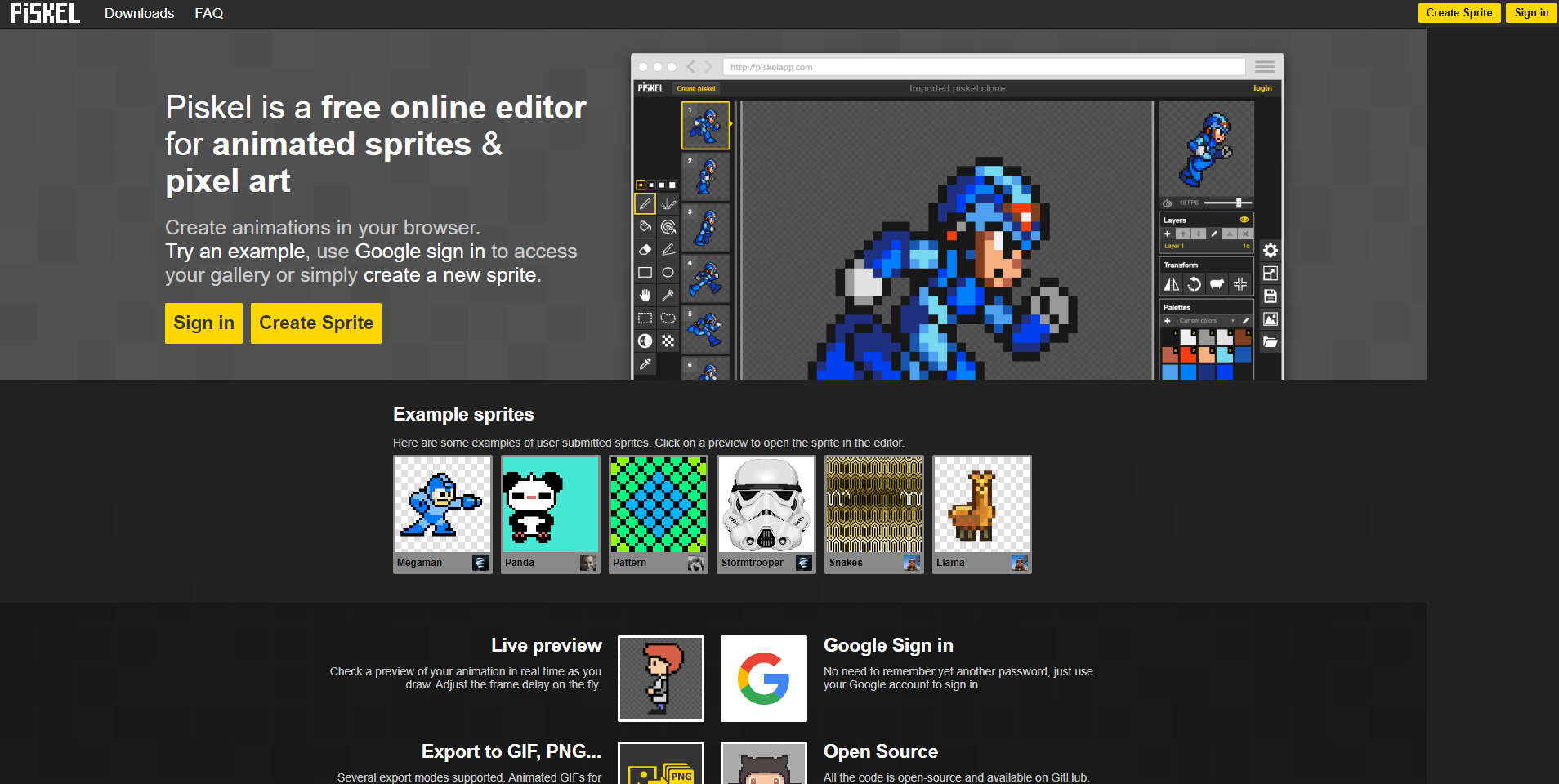Open the hamburger menu in the mock browser
The image size is (1559, 784).
click(x=1265, y=67)
